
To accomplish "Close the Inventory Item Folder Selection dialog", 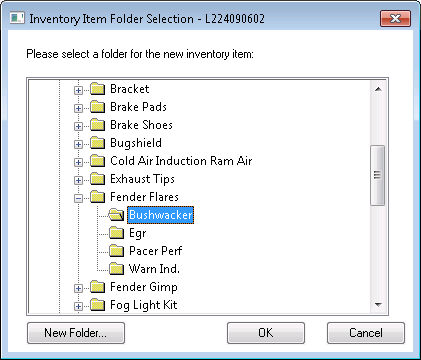I will 395,18.
